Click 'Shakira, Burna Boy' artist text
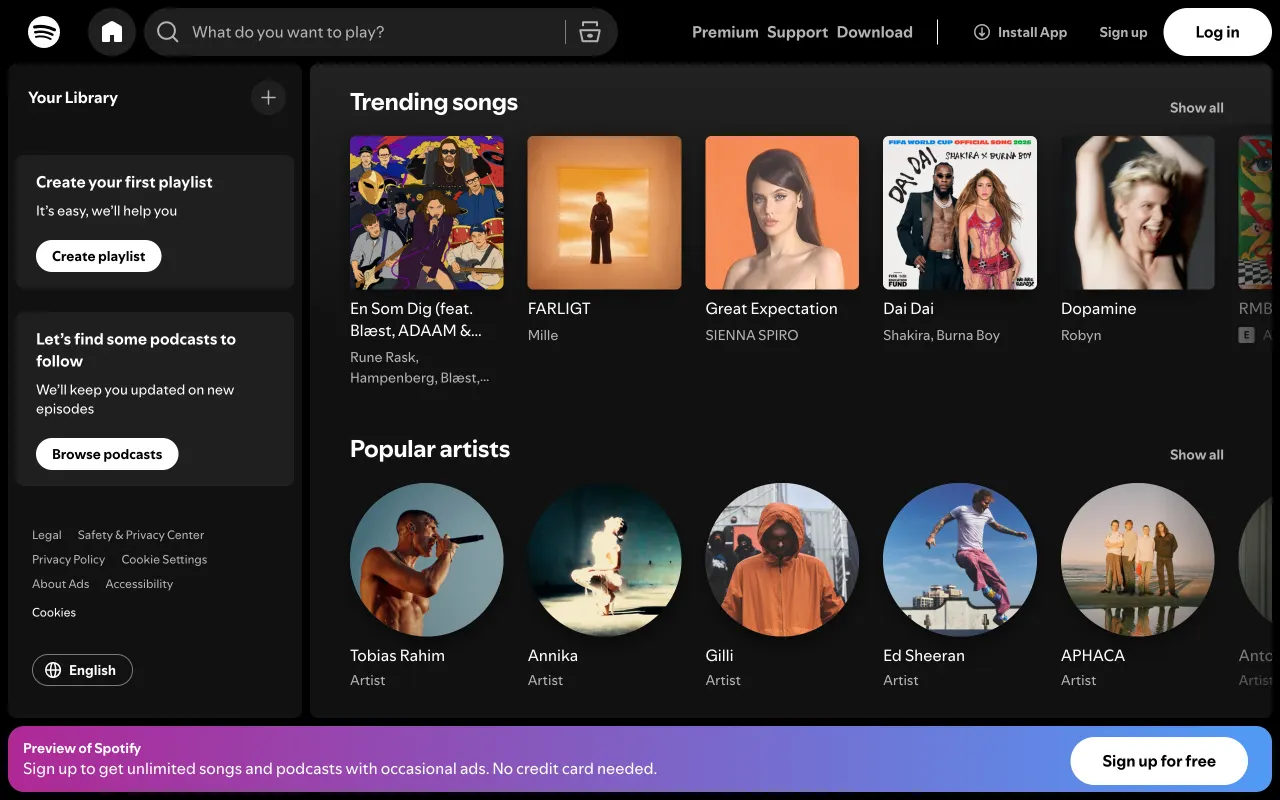The image size is (1280, 800). coord(941,335)
